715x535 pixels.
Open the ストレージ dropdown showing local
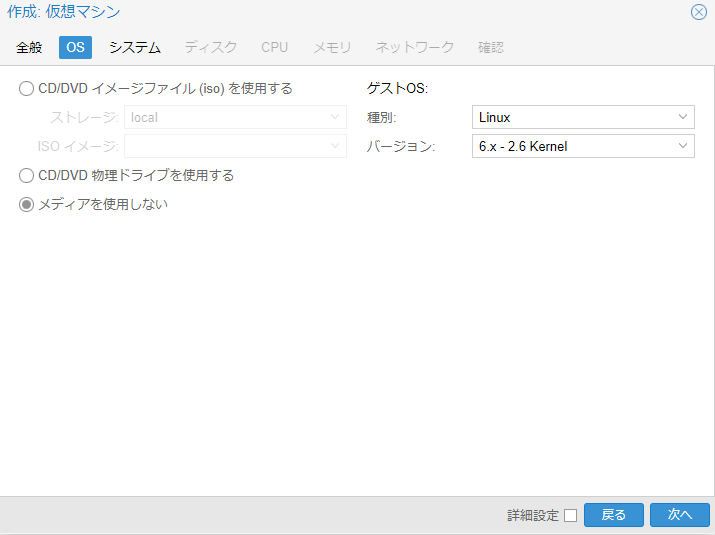[235, 117]
